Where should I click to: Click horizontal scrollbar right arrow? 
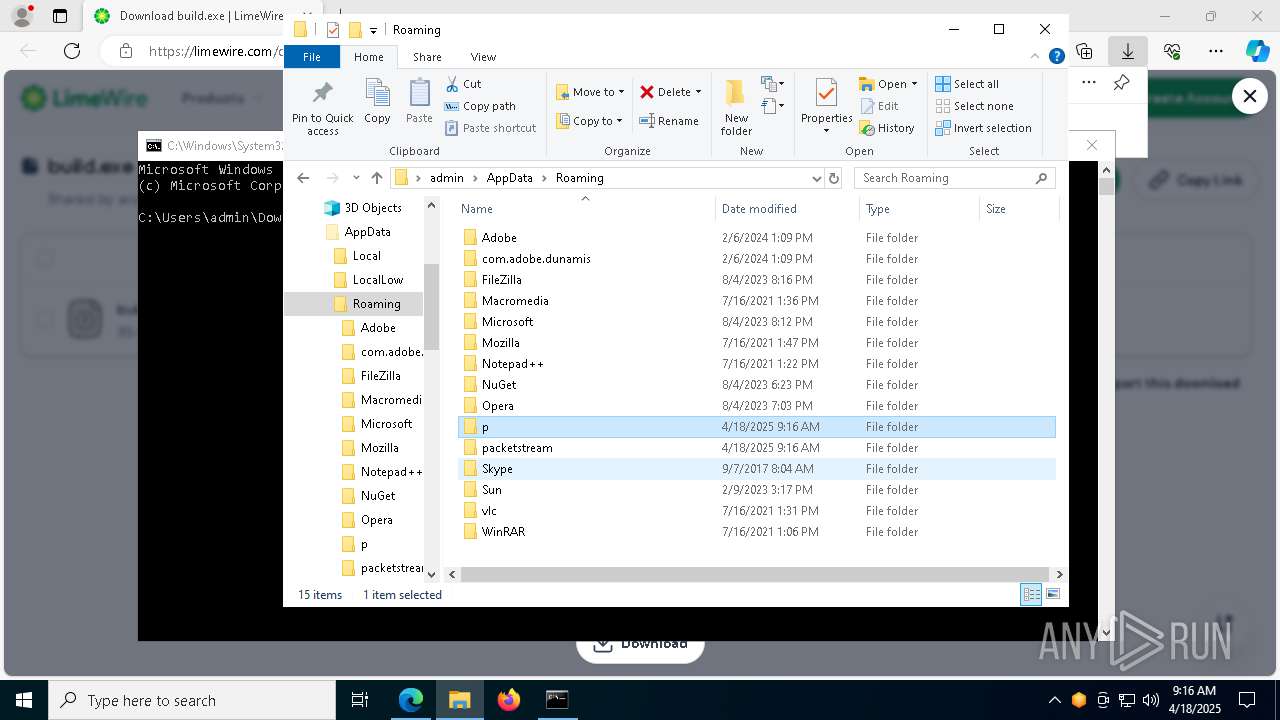[1059, 574]
